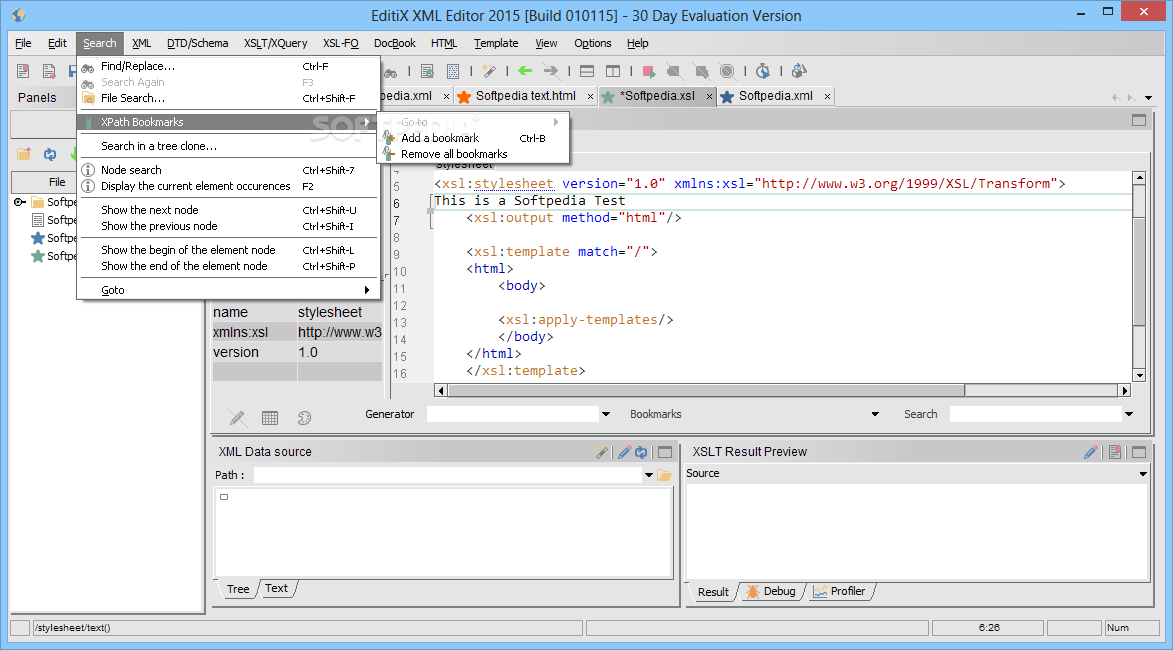Split the editor horizontally icon

click(587, 71)
